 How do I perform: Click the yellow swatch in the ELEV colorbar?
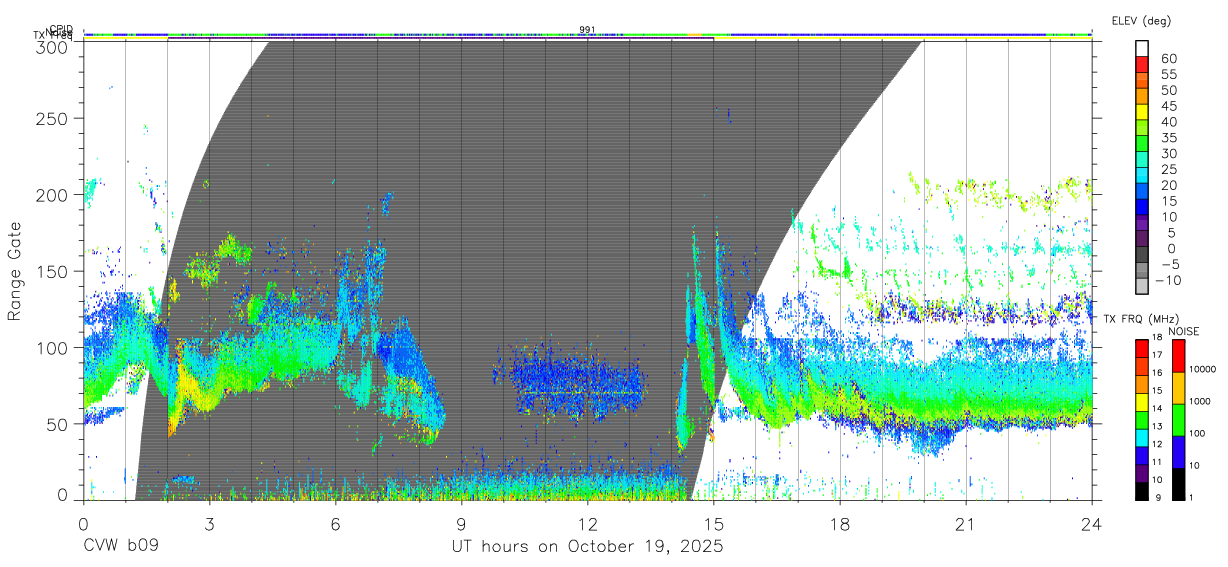pos(1143,112)
